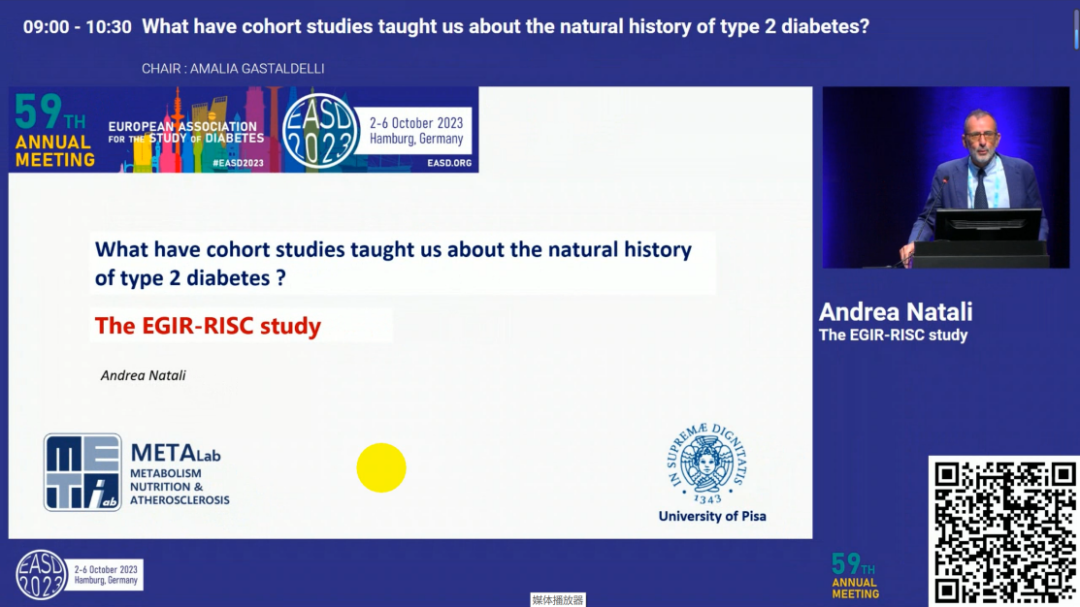Click the slide main question heading
This screenshot has height=607, width=1080.
393,263
